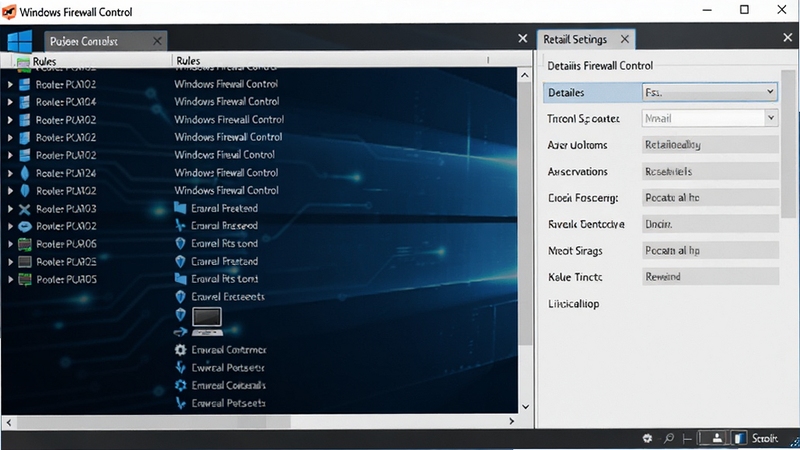Expand the Rooter PLM24 tree row
Image resolution: width=800 pixels, height=450 pixels.
(10, 173)
